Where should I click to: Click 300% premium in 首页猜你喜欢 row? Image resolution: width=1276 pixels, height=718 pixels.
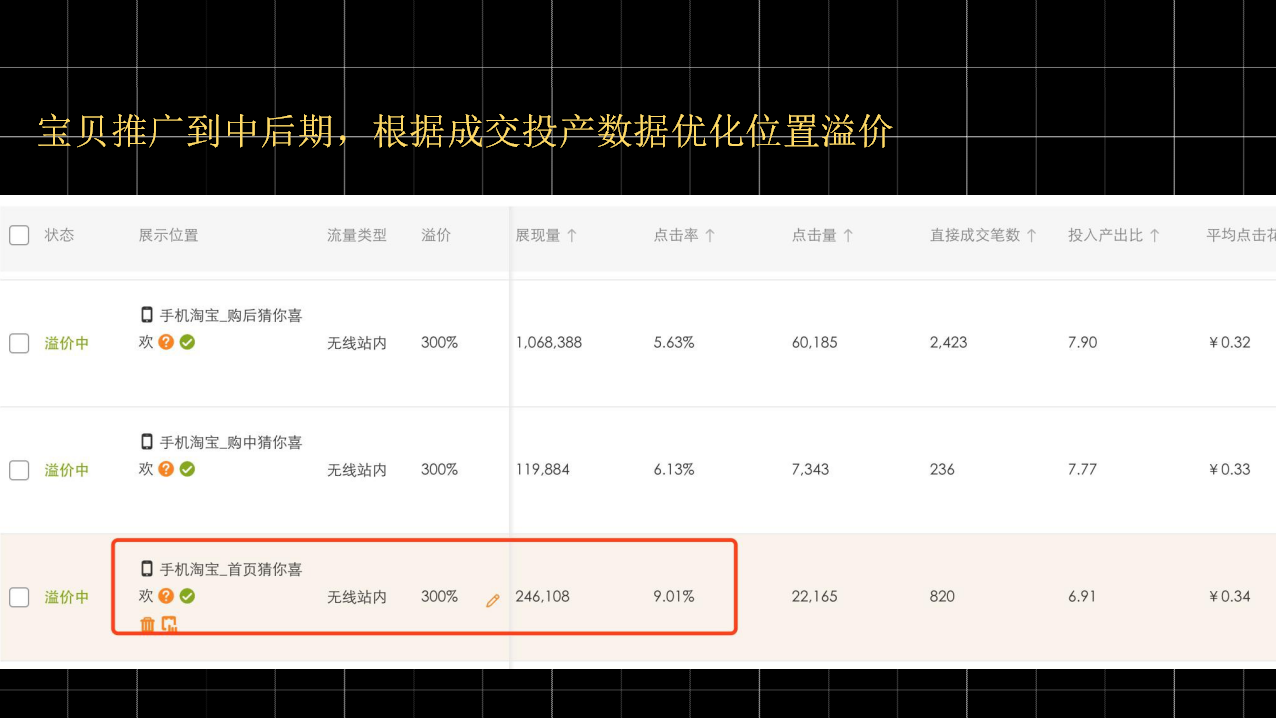439,596
